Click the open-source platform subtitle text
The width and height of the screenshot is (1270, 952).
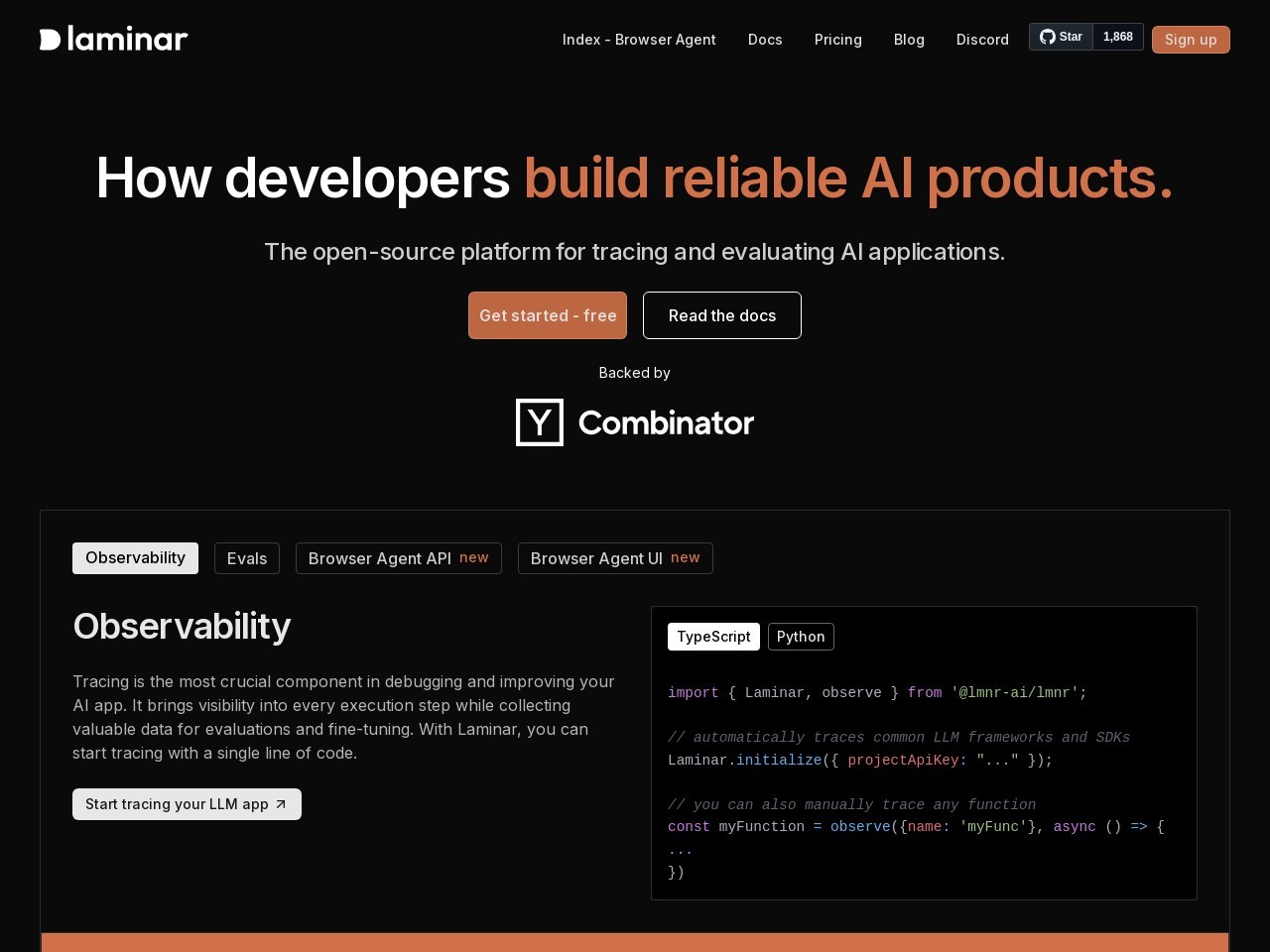635,252
